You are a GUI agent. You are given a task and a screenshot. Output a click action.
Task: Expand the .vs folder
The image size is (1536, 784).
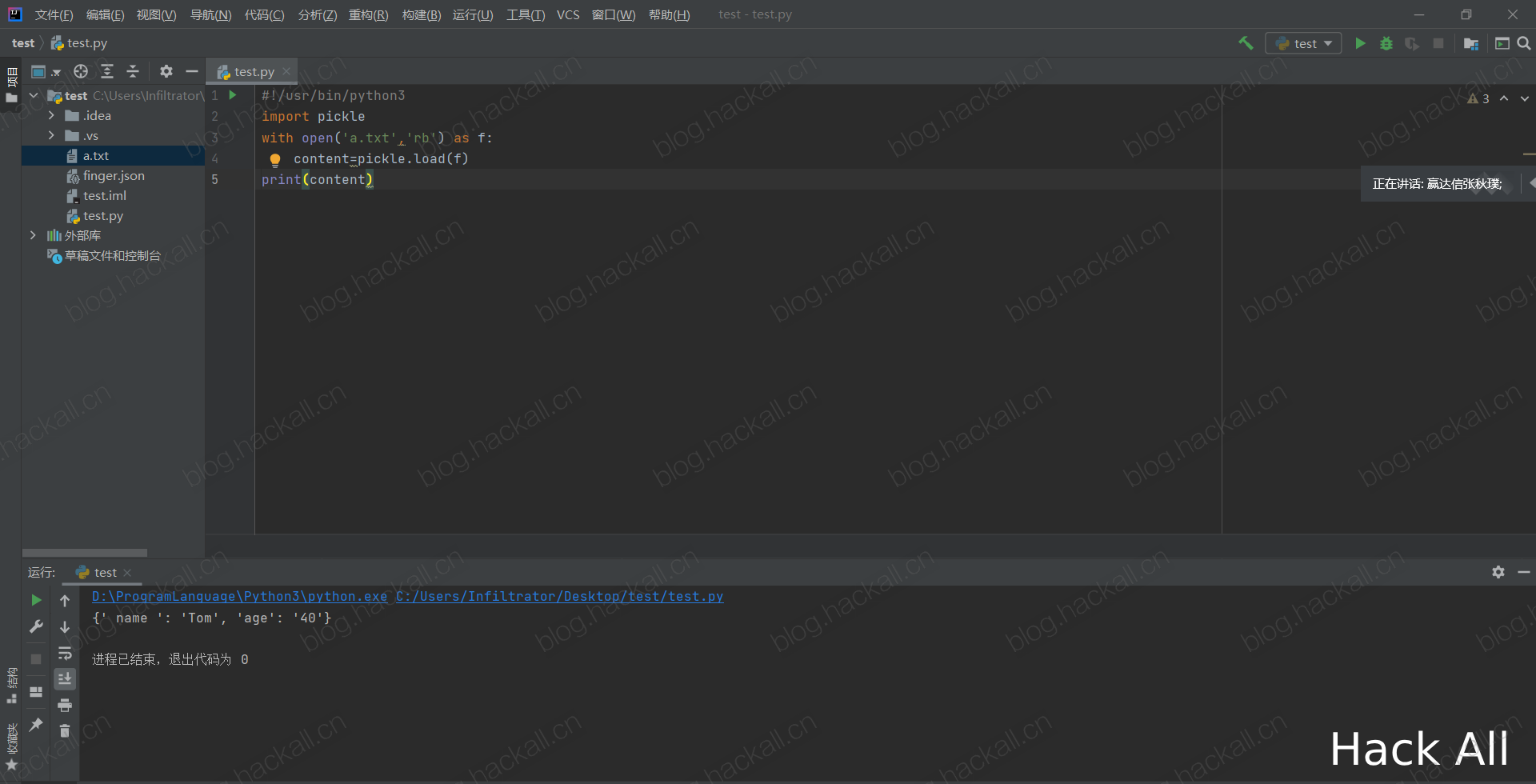click(x=51, y=136)
